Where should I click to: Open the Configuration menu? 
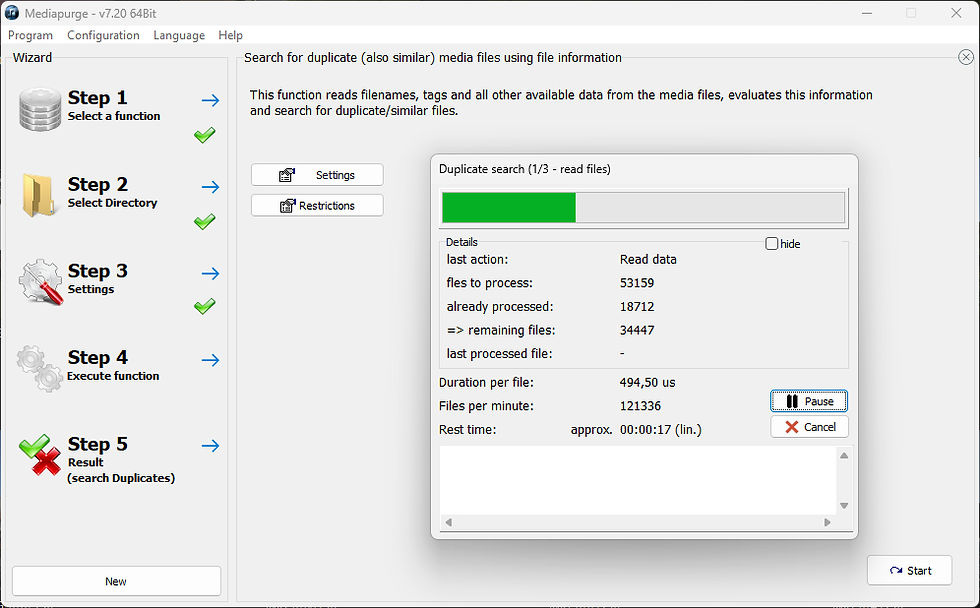click(103, 35)
